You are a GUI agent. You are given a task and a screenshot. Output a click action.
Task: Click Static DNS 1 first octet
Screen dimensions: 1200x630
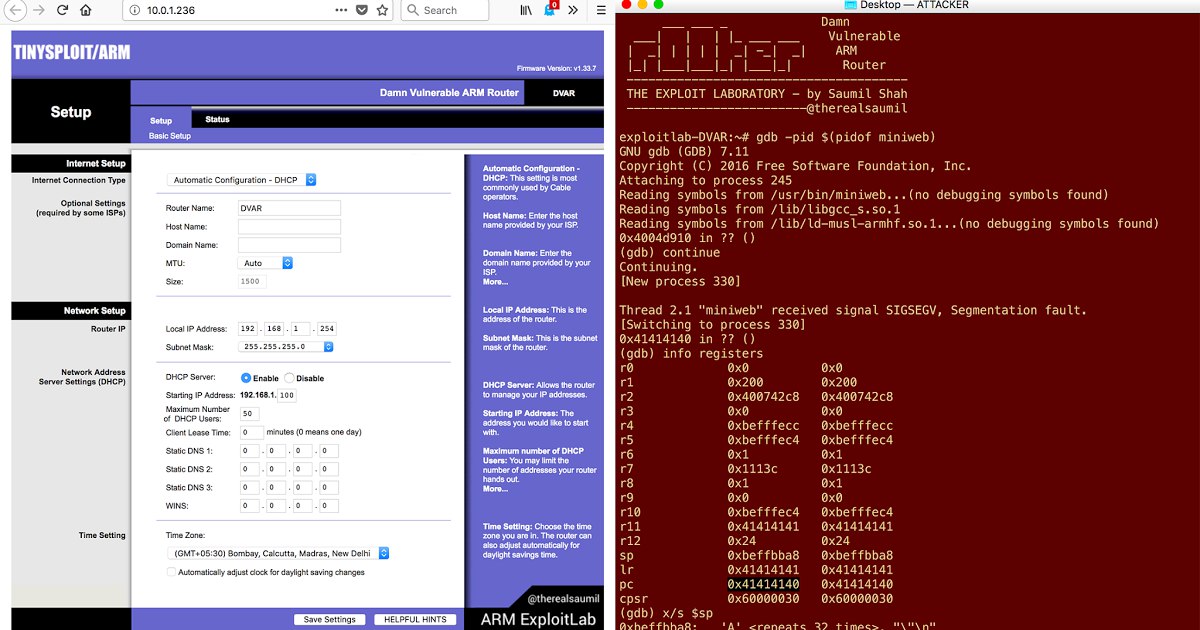click(x=249, y=451)
